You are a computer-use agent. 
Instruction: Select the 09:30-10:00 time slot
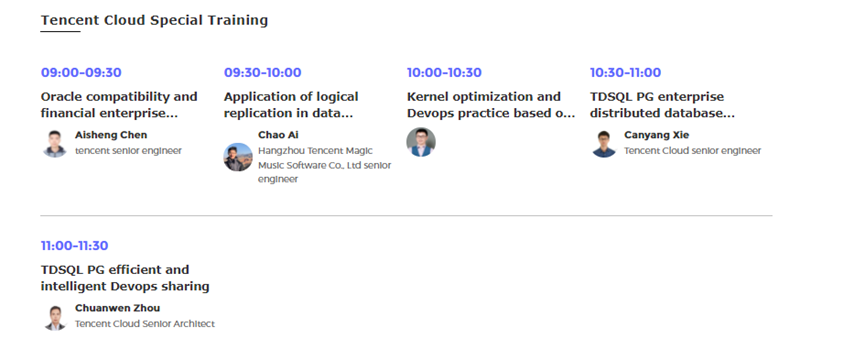point(263,72)
